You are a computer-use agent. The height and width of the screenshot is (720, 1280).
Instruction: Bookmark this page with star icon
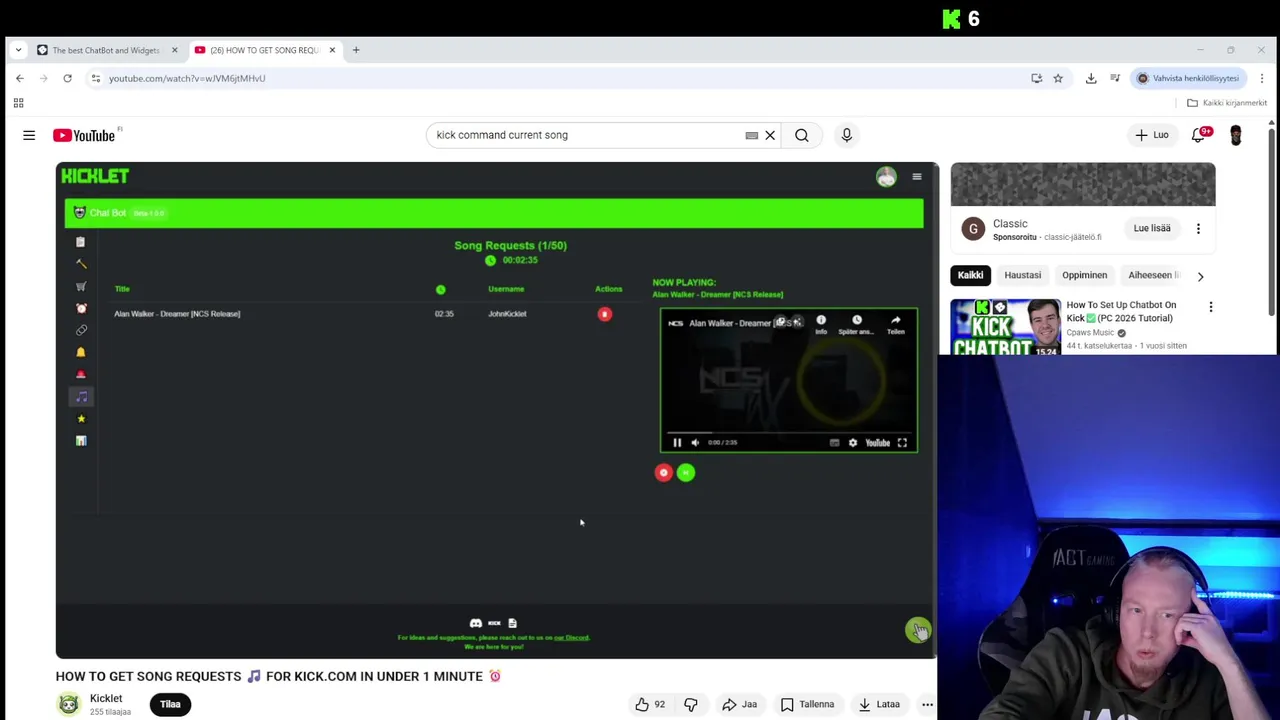1058,78
